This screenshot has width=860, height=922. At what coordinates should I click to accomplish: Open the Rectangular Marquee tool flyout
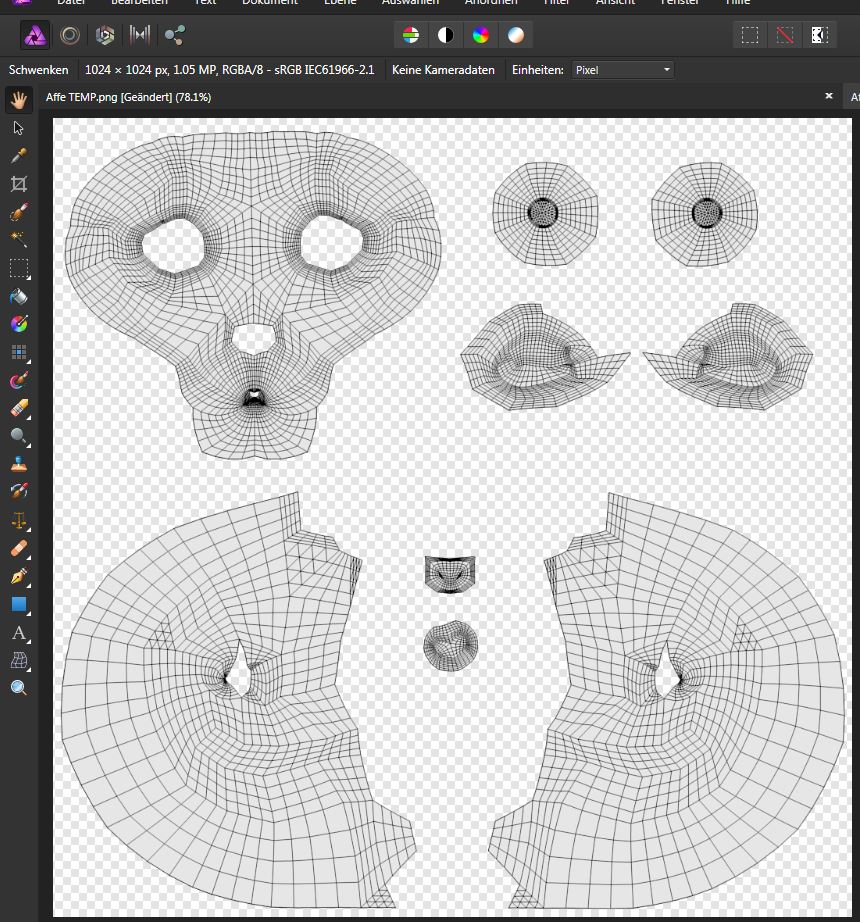coord(19,268)
